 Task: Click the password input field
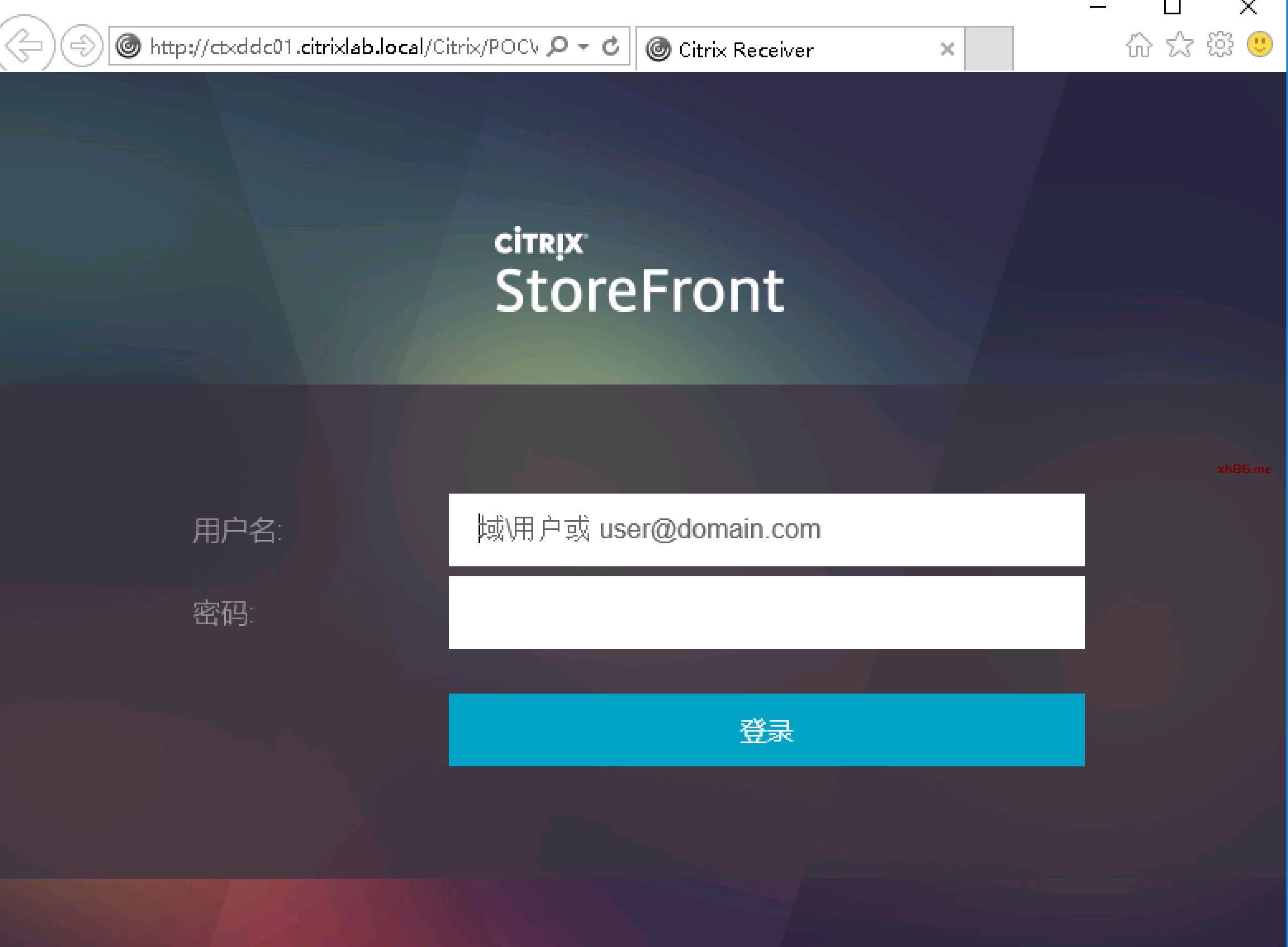pos(766,612)
